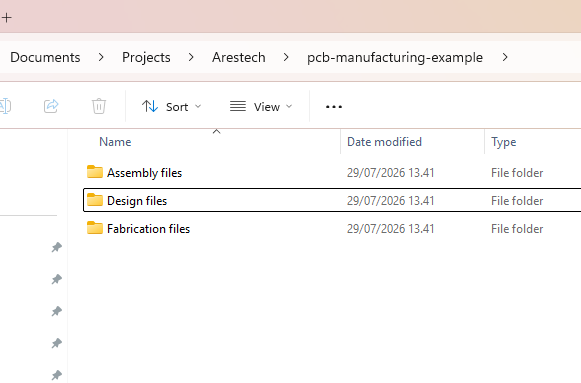581x383 pixels.
Task: Expand the chevron after Documents breadcrumb
Action: [x=101, y=57]
